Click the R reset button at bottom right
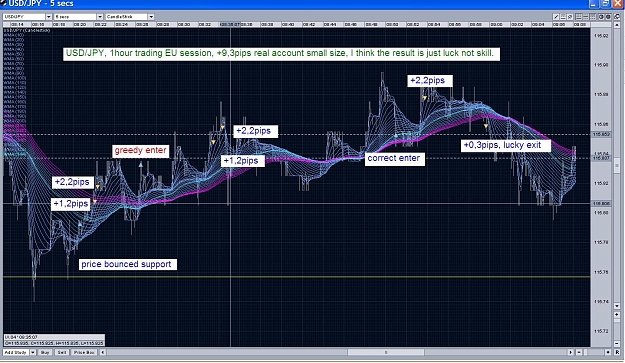Image resolution: width=625 pixels, height=363 pixels. coord(617,352)
